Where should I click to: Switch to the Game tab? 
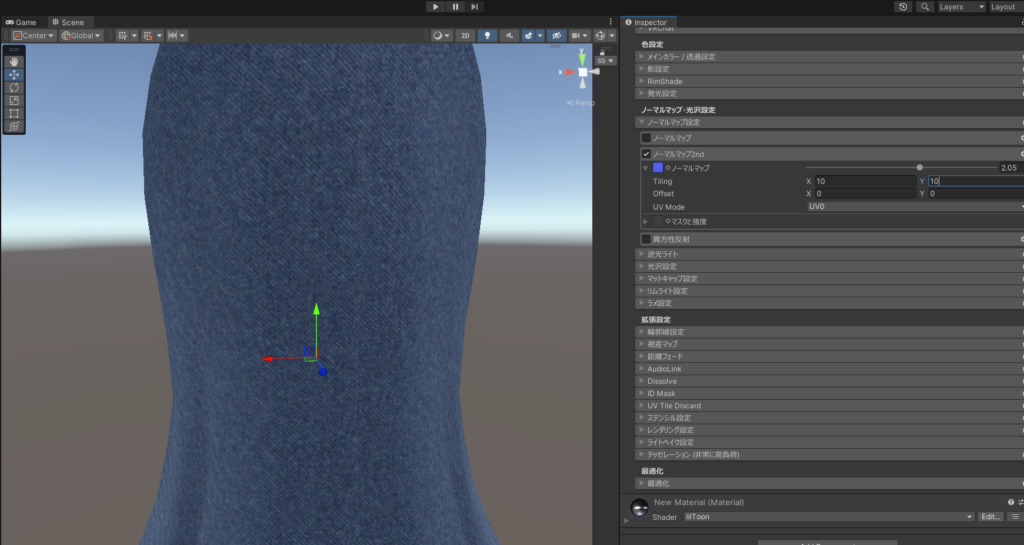pos(20,21)
